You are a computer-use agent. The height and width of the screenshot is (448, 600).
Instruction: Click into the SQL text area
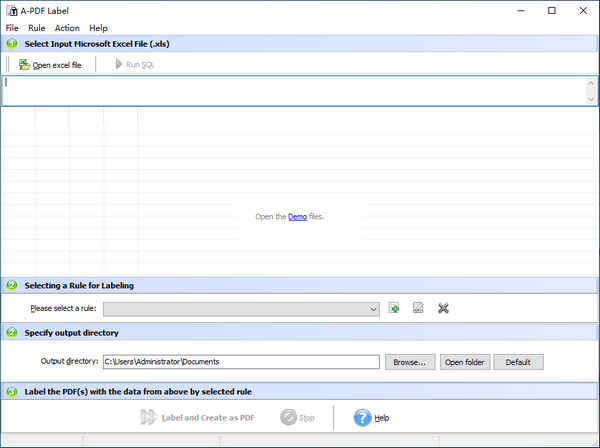(x=294, y=91)
